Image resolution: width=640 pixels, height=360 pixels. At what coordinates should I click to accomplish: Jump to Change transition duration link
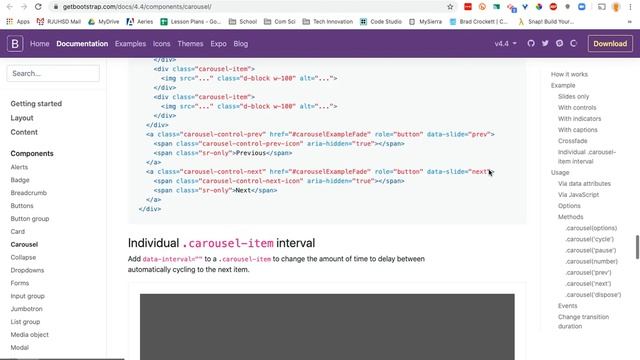[x=583, y=322]
